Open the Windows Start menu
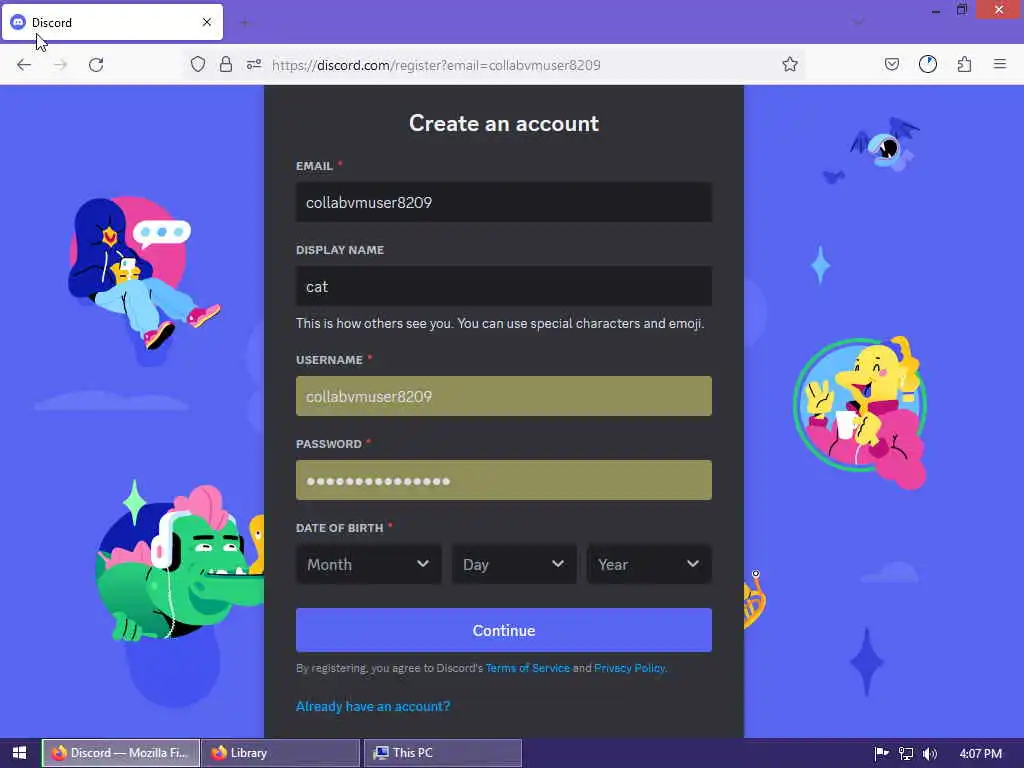1024x768 pixels. [20, 753]
